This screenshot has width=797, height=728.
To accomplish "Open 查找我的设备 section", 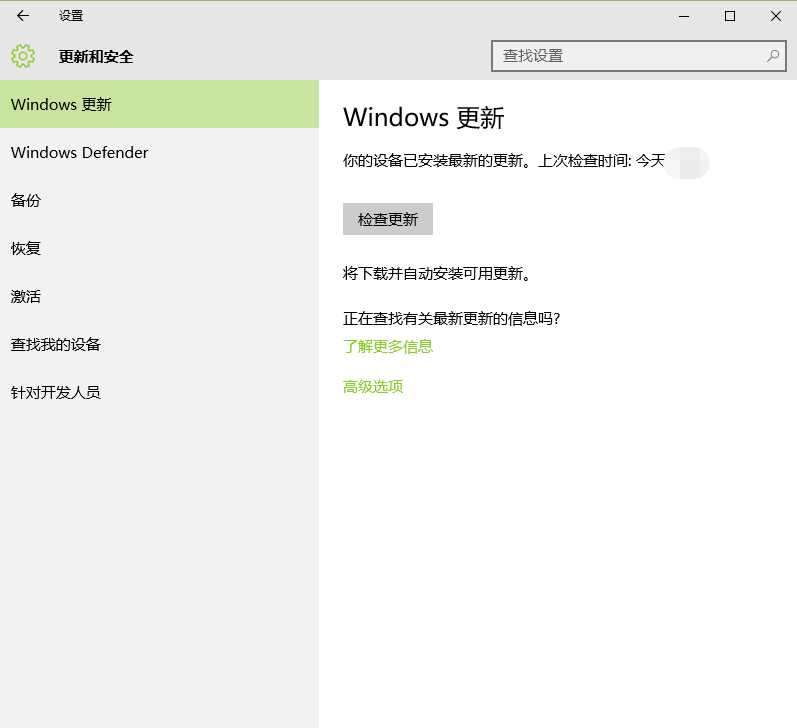I will click(x=159, y=344).
